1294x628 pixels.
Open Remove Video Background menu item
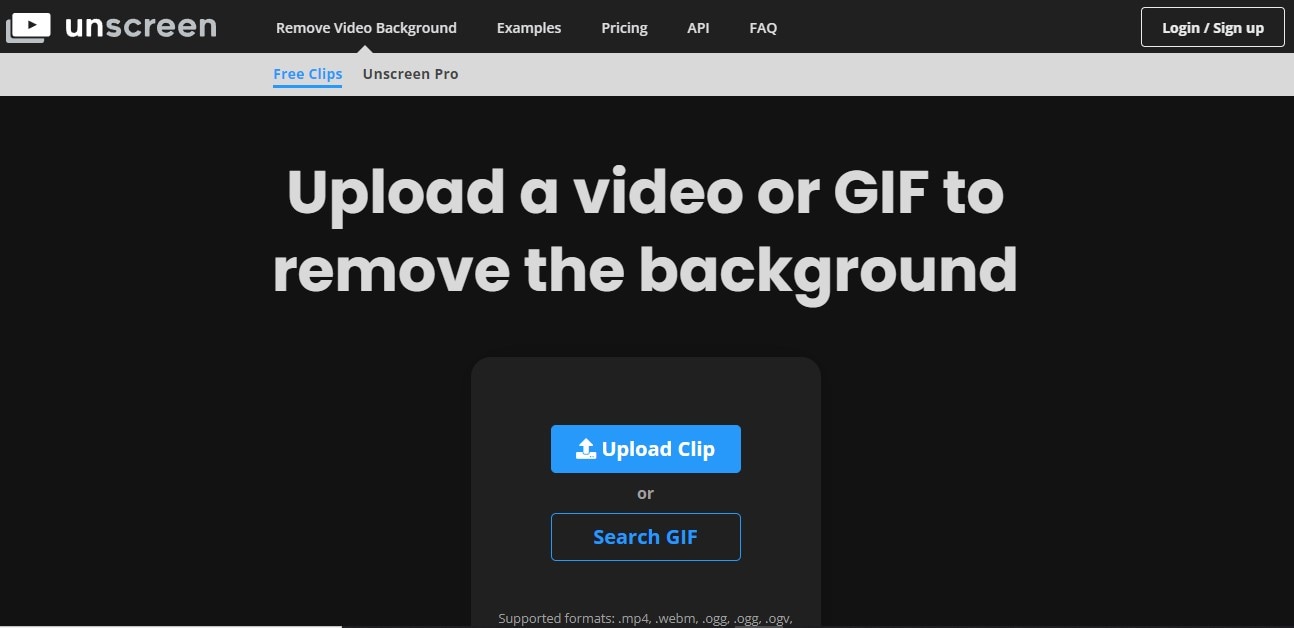(x=366, y=28)
